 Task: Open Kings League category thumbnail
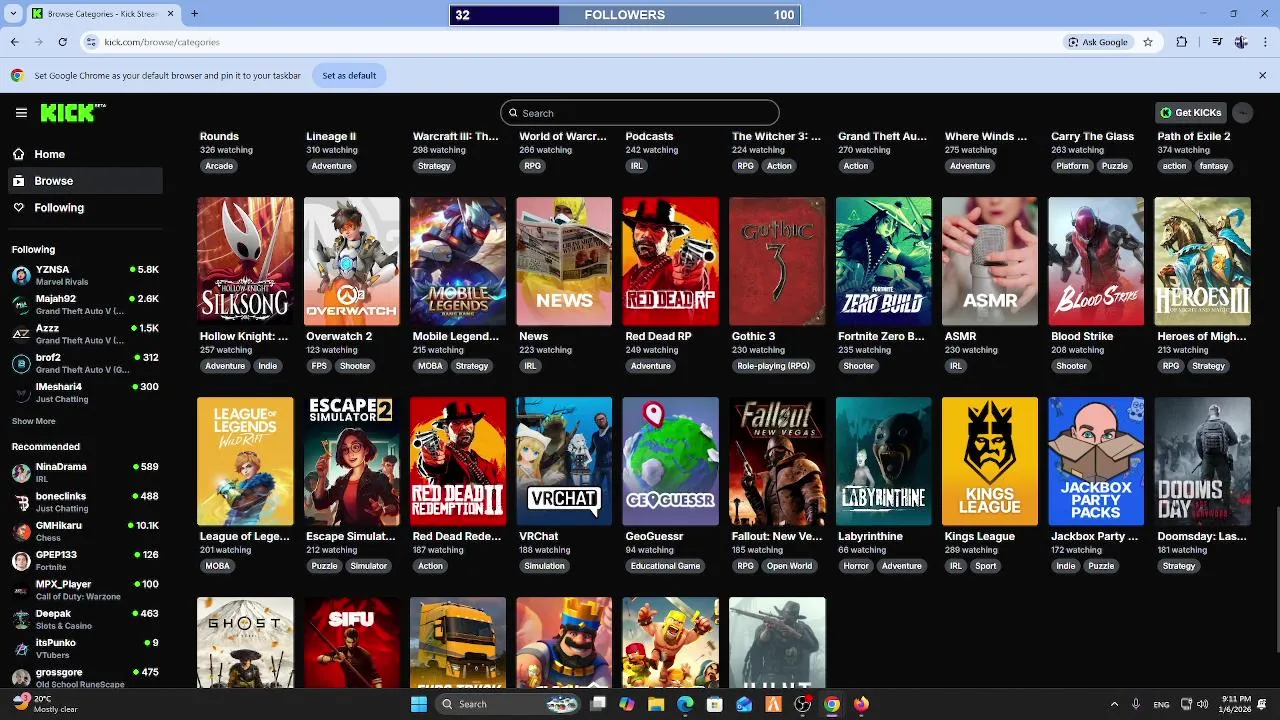point(990,461)
